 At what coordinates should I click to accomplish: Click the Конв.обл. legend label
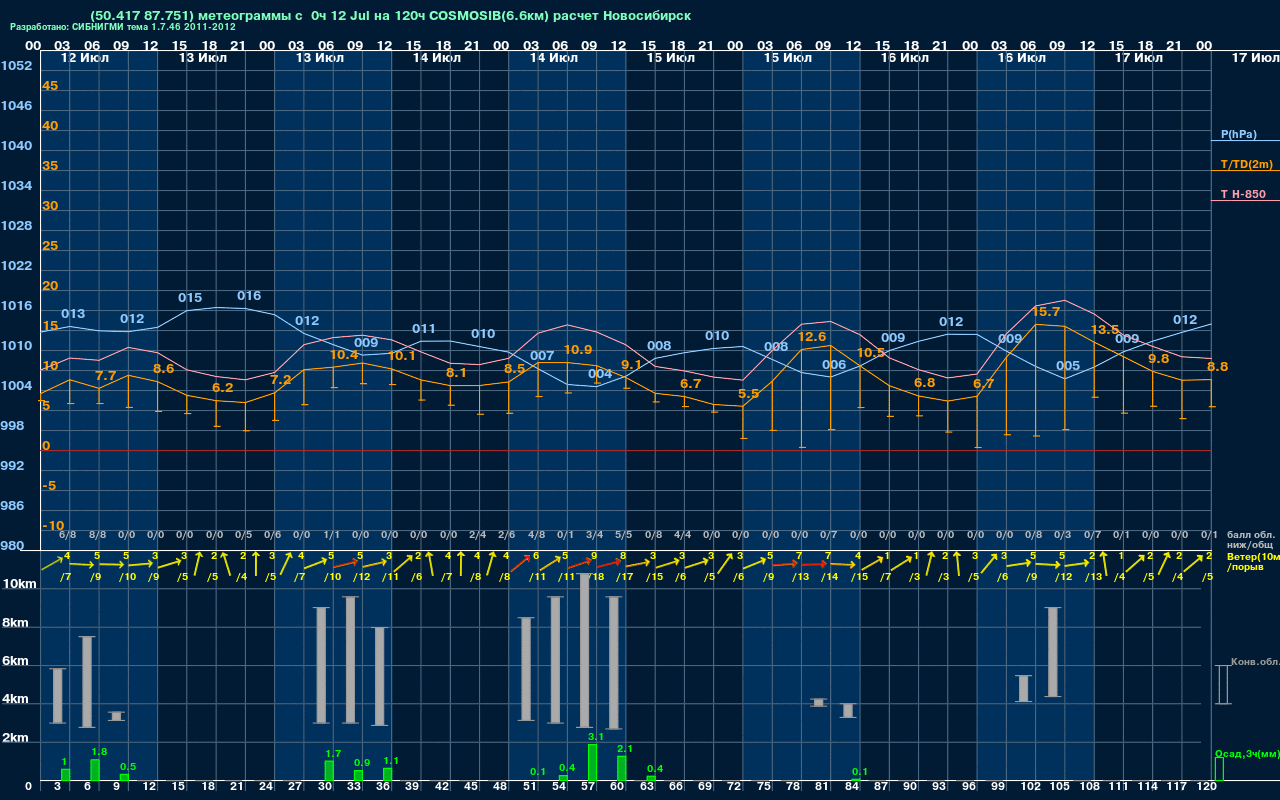coord(1255,662)
